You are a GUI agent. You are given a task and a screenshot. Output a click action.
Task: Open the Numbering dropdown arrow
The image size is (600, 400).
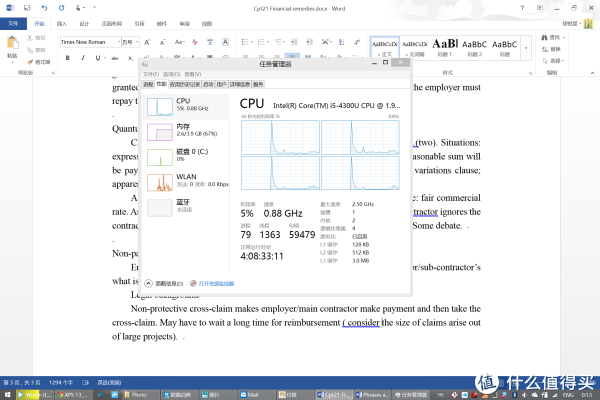(268, 42)
